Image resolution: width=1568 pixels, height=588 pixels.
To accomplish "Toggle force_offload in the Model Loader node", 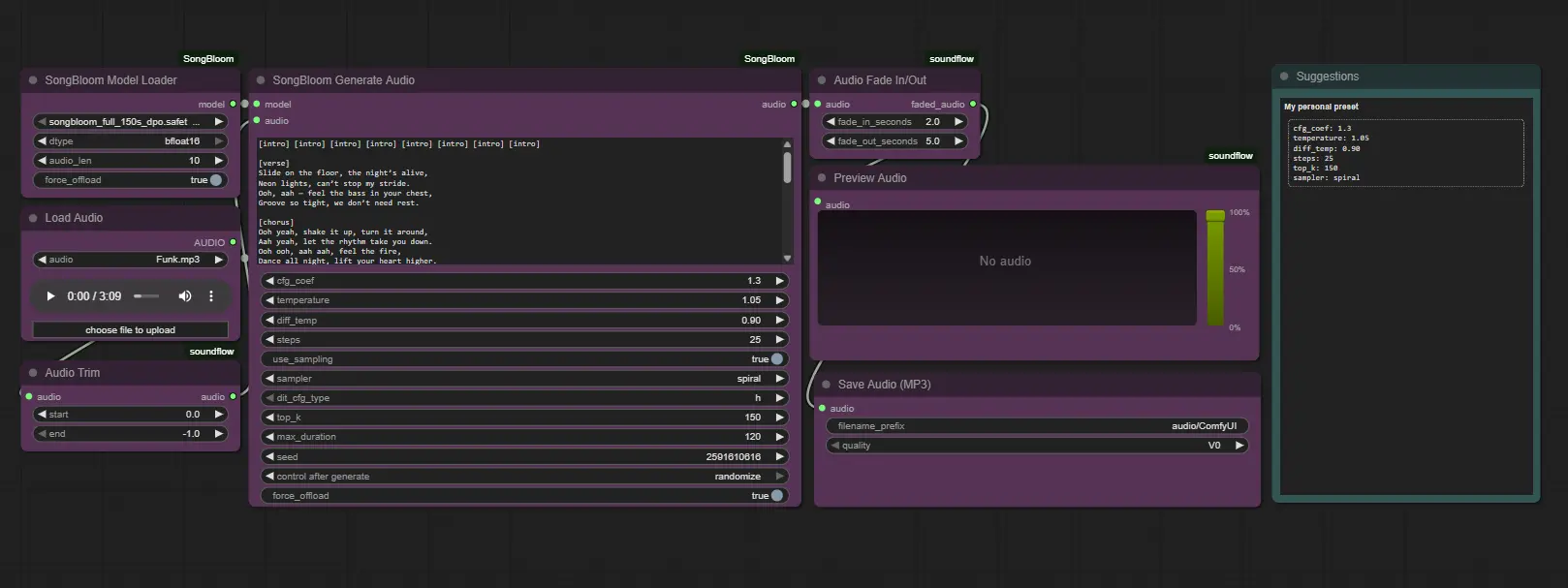I will pyautogui.click(x=215, y=180).
